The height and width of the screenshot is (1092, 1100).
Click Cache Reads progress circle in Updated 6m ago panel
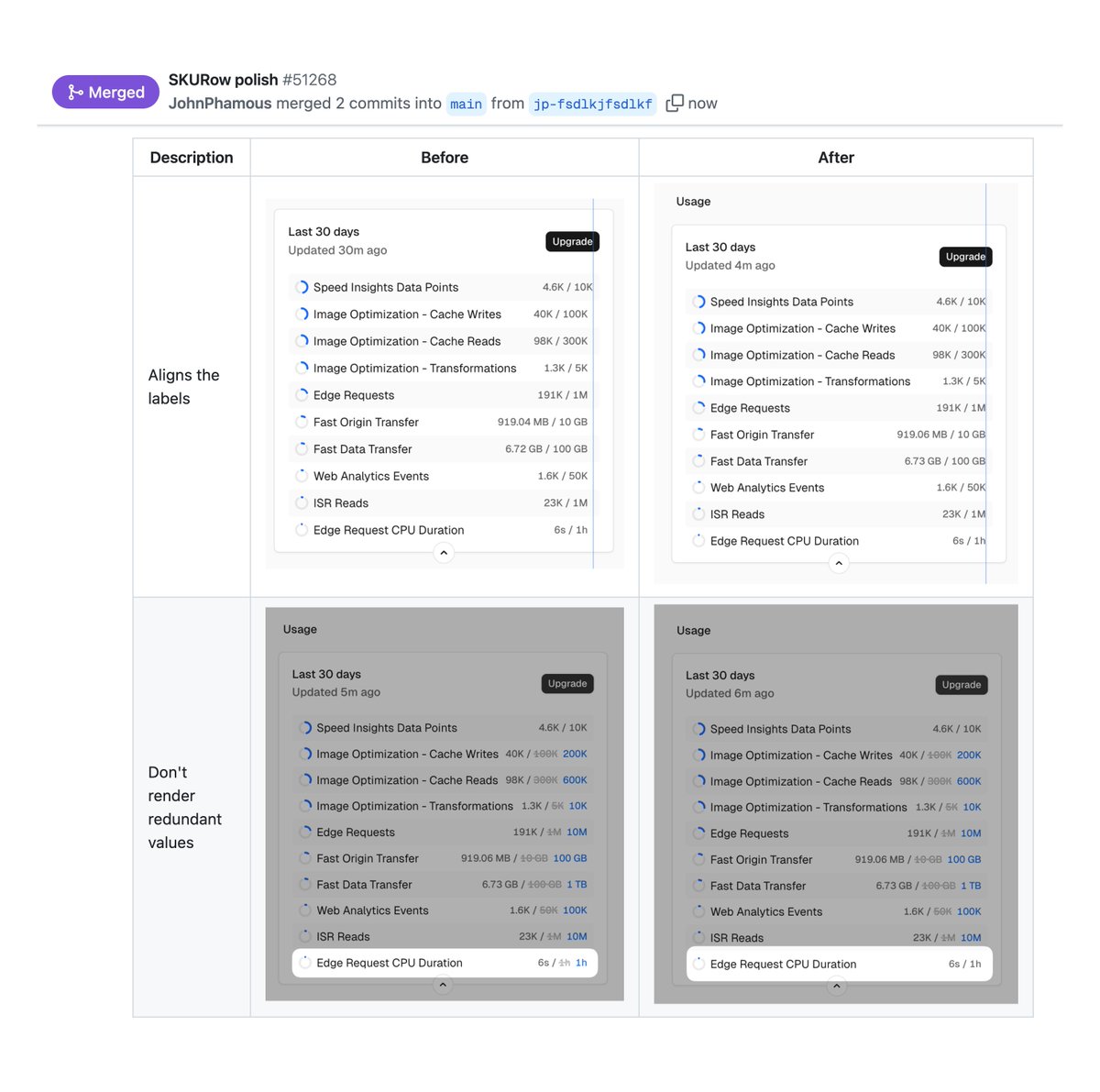pyautogui.click(x=698, y=781)
